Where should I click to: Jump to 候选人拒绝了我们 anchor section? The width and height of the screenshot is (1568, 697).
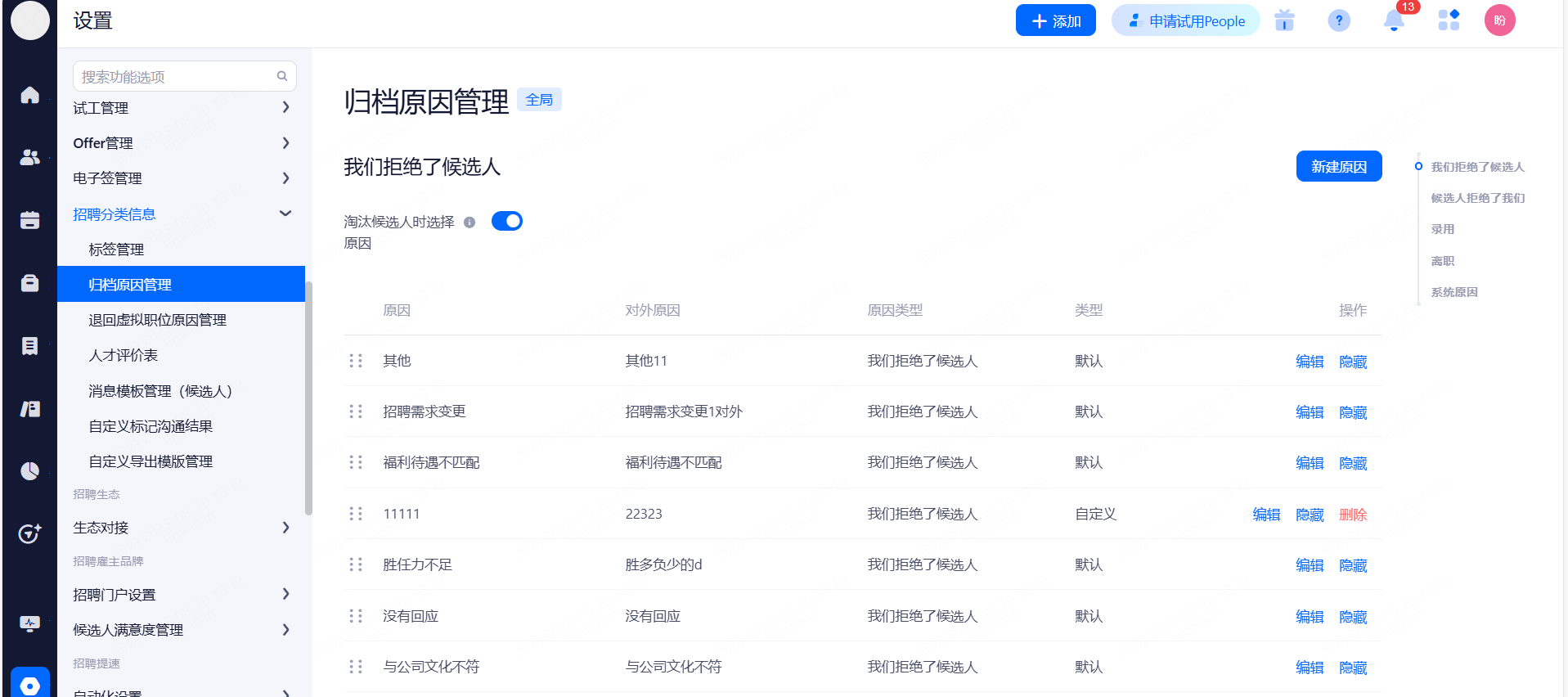click(1477, 198)
